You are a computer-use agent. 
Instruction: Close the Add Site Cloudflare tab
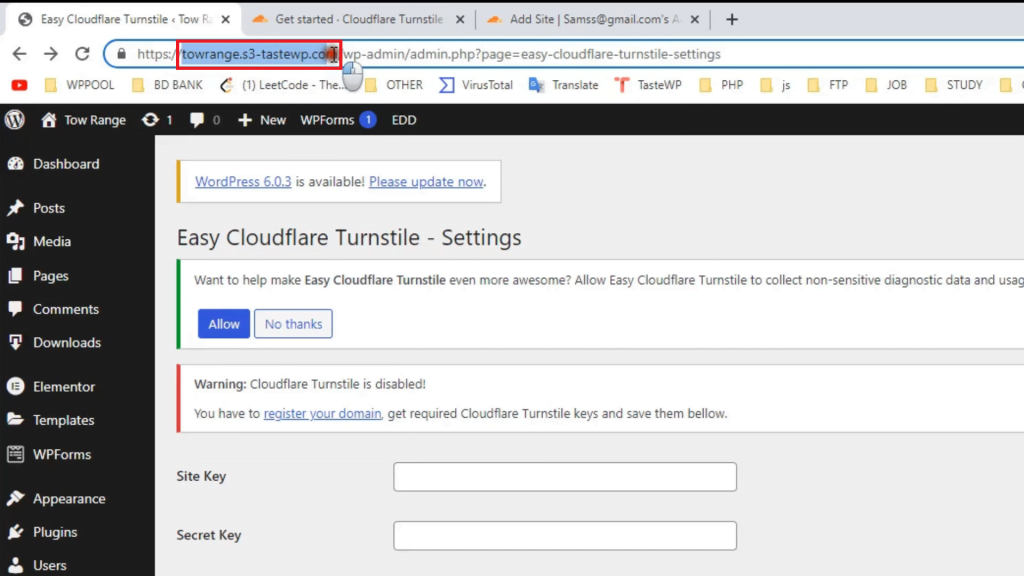[x=695, y=20]
